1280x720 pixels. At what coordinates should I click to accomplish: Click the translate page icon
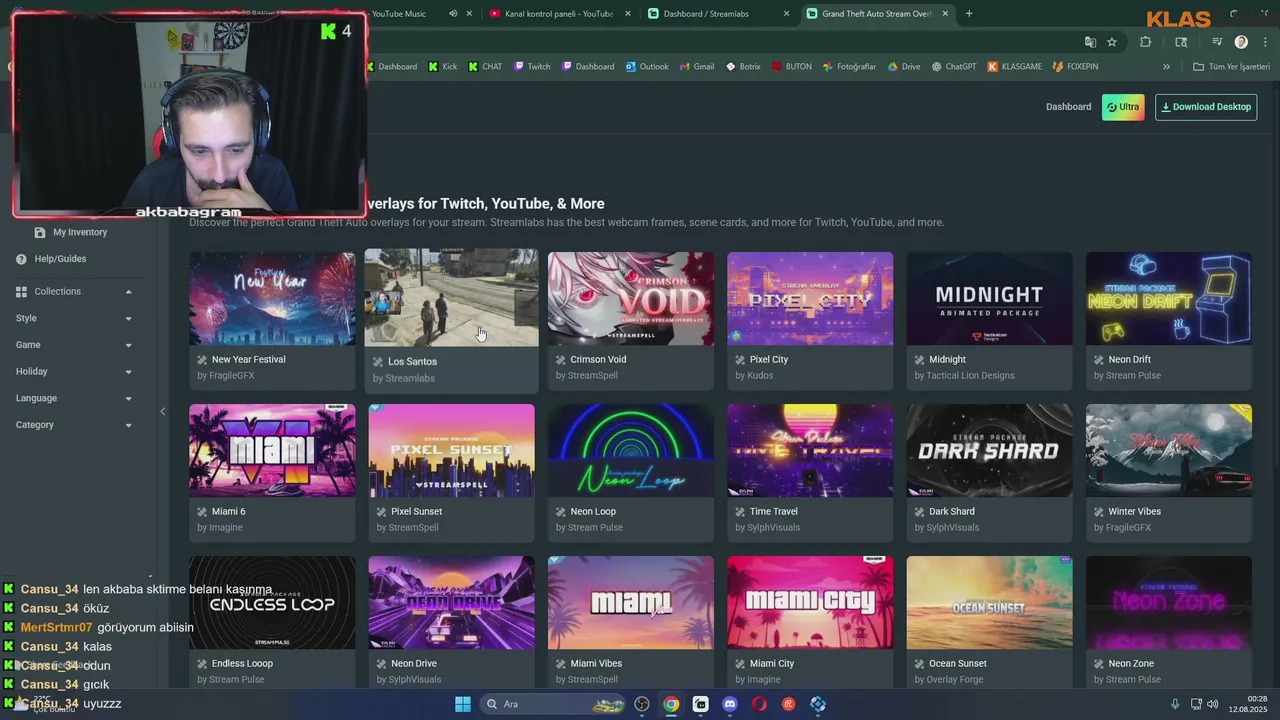point(1090,42)
